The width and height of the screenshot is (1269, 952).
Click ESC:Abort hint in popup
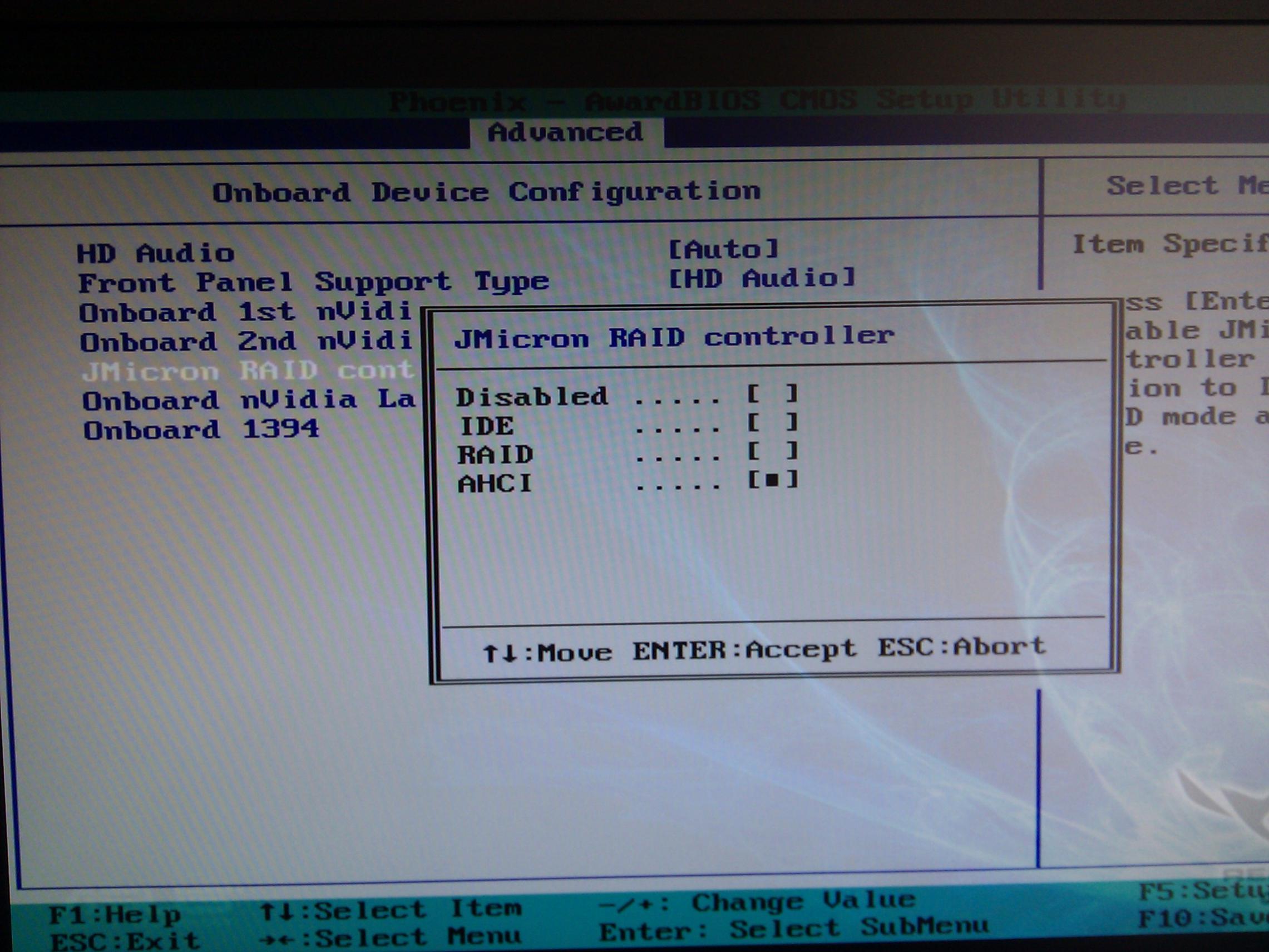pyautogui.click(x=961, y=647)
